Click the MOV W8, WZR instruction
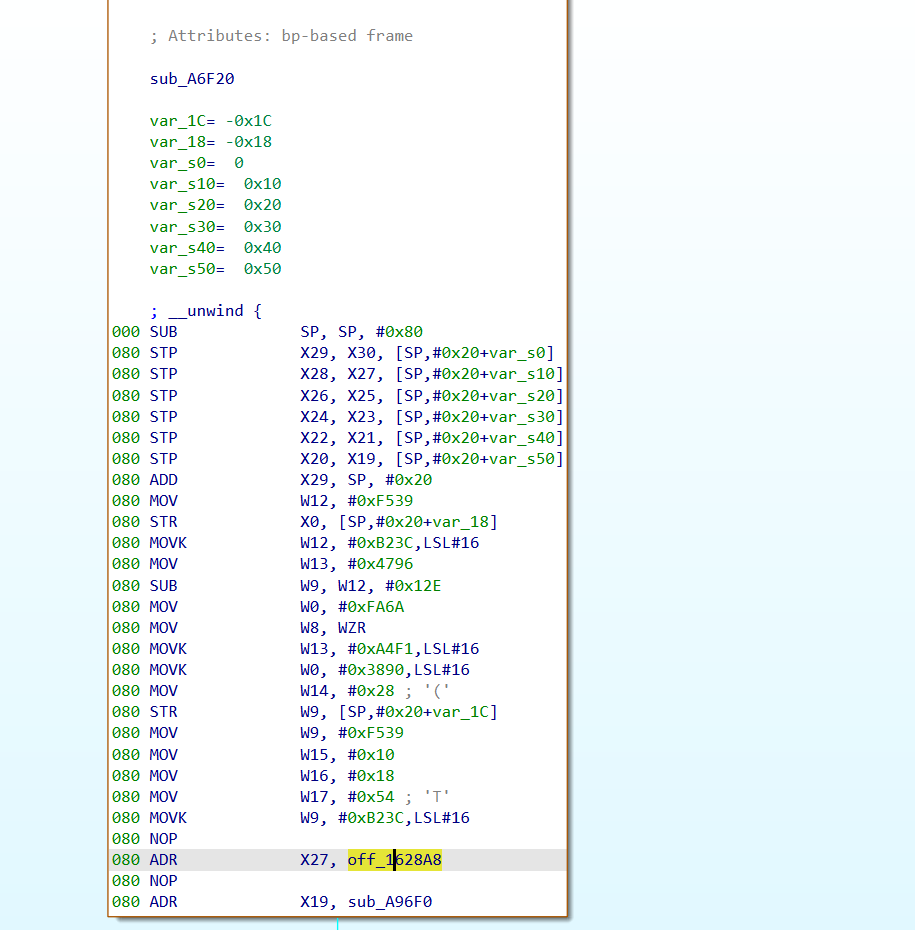 (257, 628)
